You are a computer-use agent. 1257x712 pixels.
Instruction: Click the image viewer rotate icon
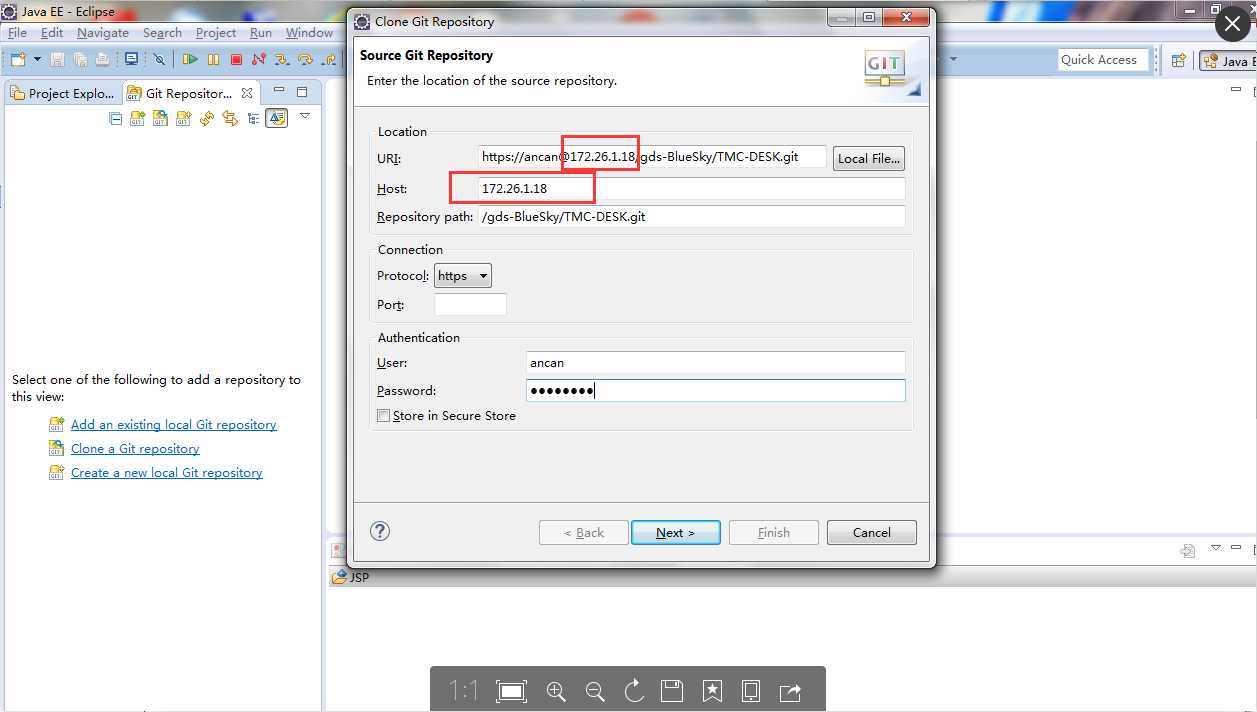[x=634, y=691]
